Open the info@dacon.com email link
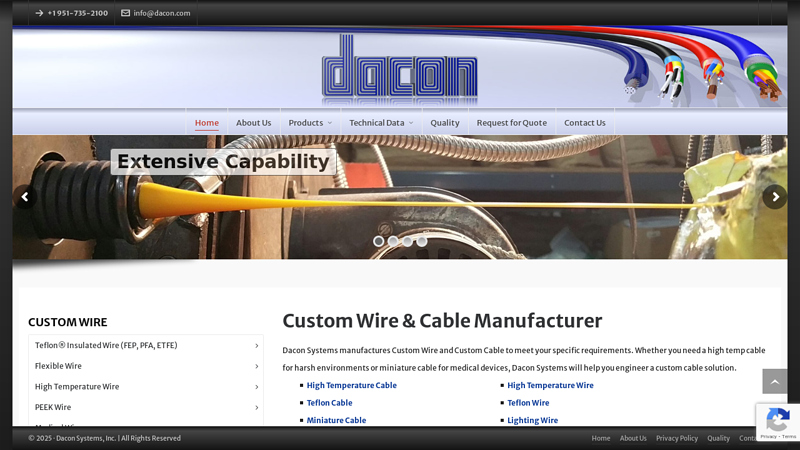Screen dimensions: 800x450 click(x=162, y=13)
